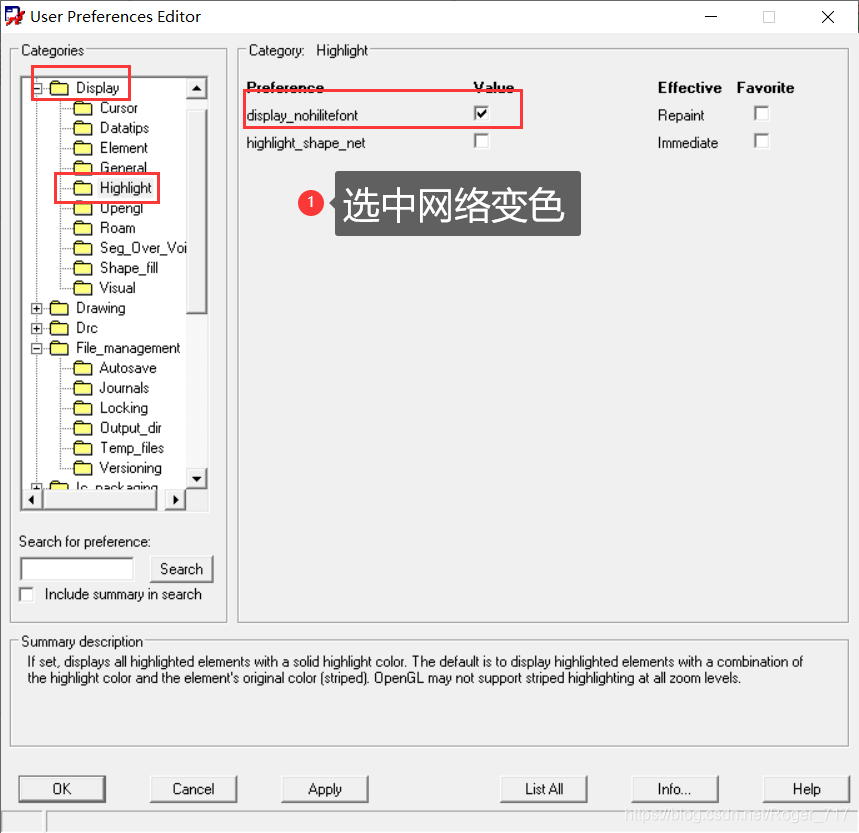This screenshot has width=859, height=833.
Task: Expand the Drawing tree node
Action: click(x=37, y=308)
